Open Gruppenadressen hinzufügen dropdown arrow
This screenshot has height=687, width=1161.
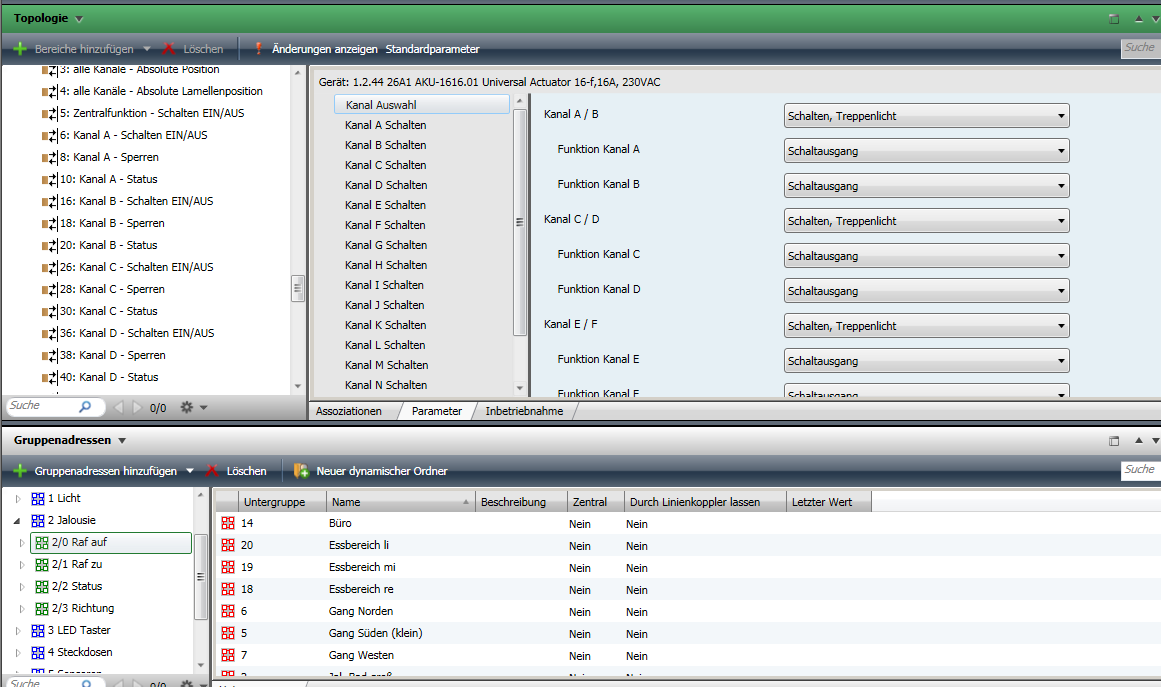tap(190, 471)
